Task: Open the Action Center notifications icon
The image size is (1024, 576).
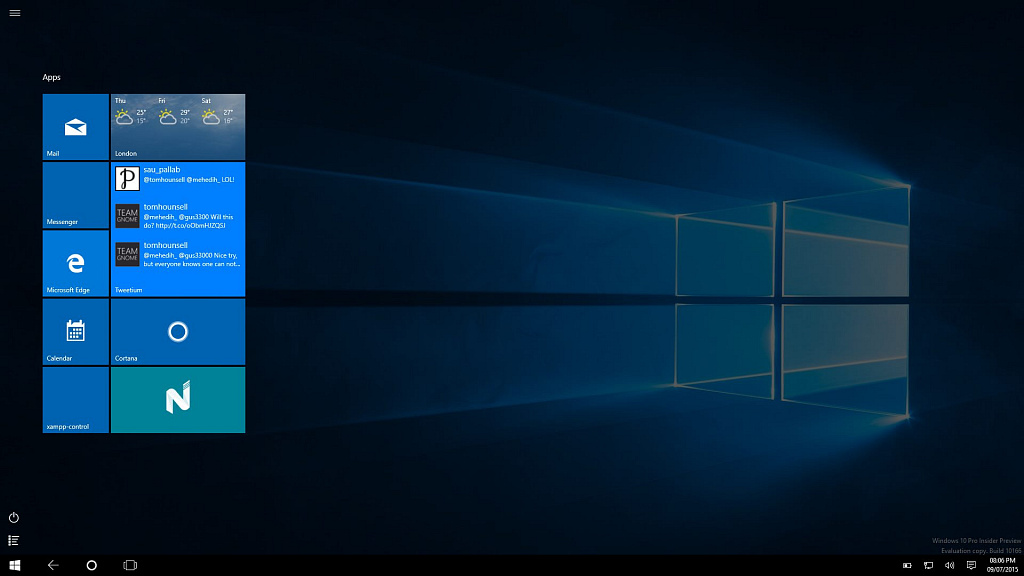Action: point(971,566)
